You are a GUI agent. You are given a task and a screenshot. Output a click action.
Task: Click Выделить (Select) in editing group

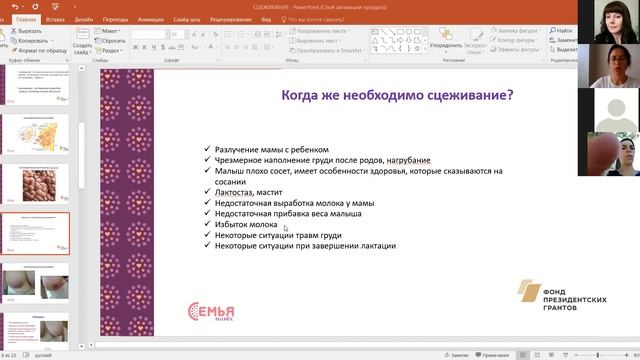pyautogui.click(x=563, y=49)
